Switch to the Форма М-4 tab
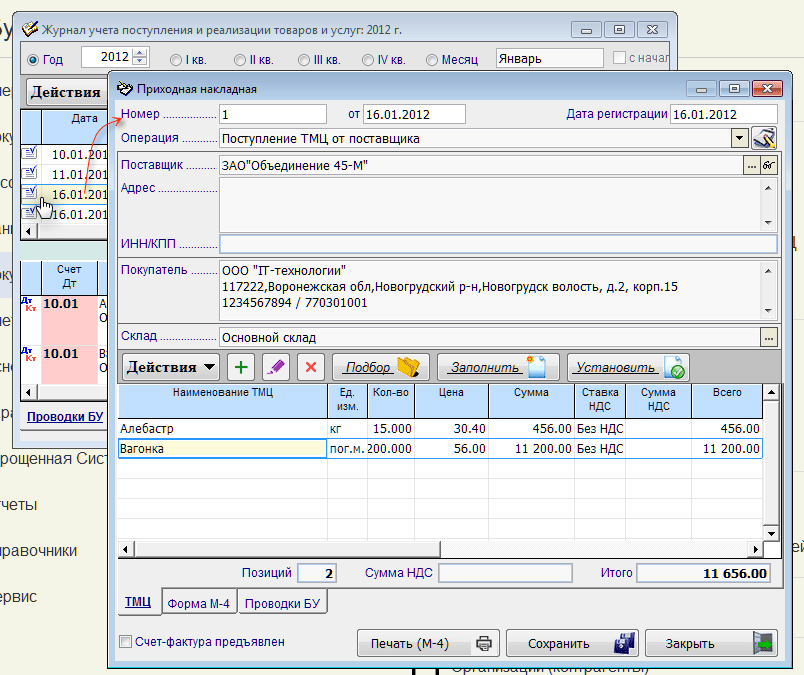 point(199,603)
